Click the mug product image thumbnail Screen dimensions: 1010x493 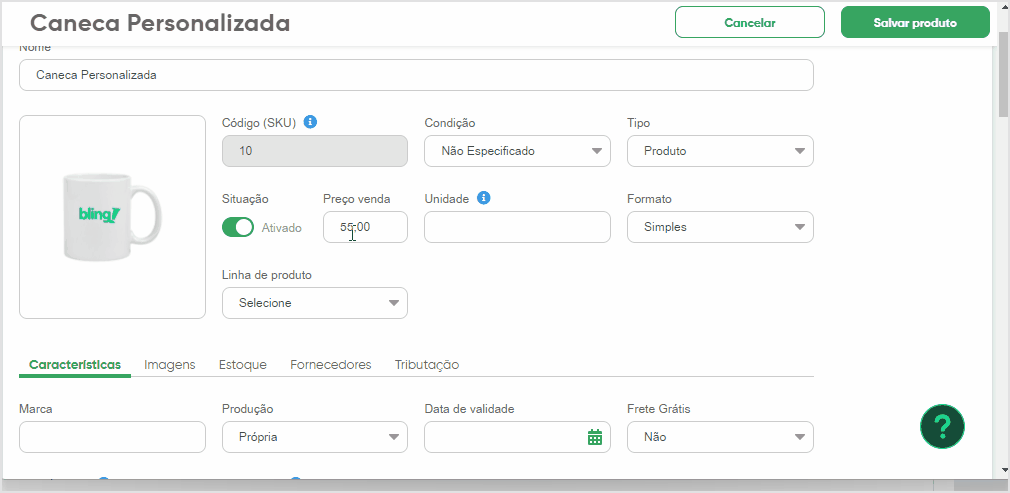coord(113,217)
